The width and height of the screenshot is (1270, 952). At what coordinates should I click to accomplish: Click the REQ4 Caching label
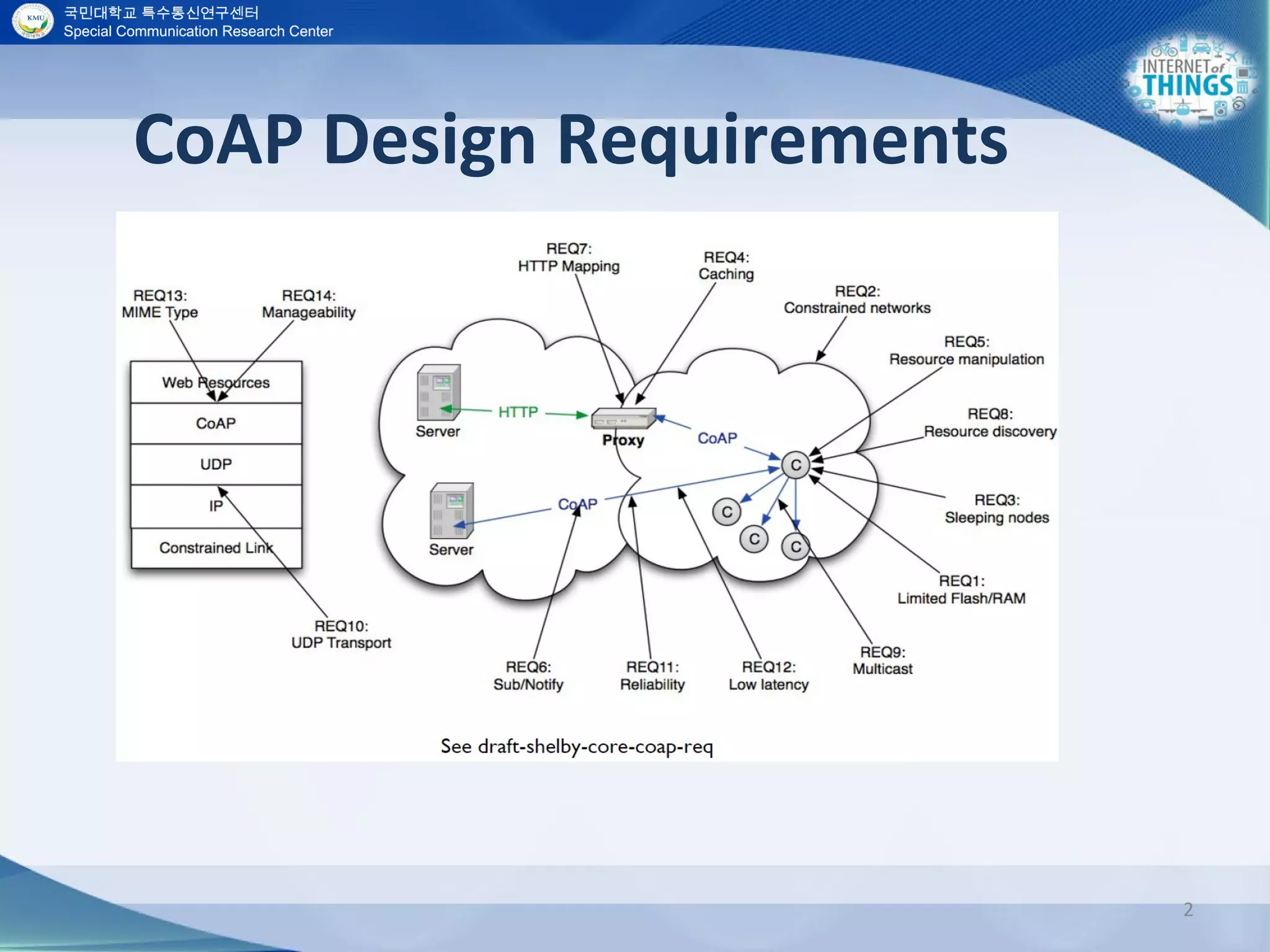[726, 266]
